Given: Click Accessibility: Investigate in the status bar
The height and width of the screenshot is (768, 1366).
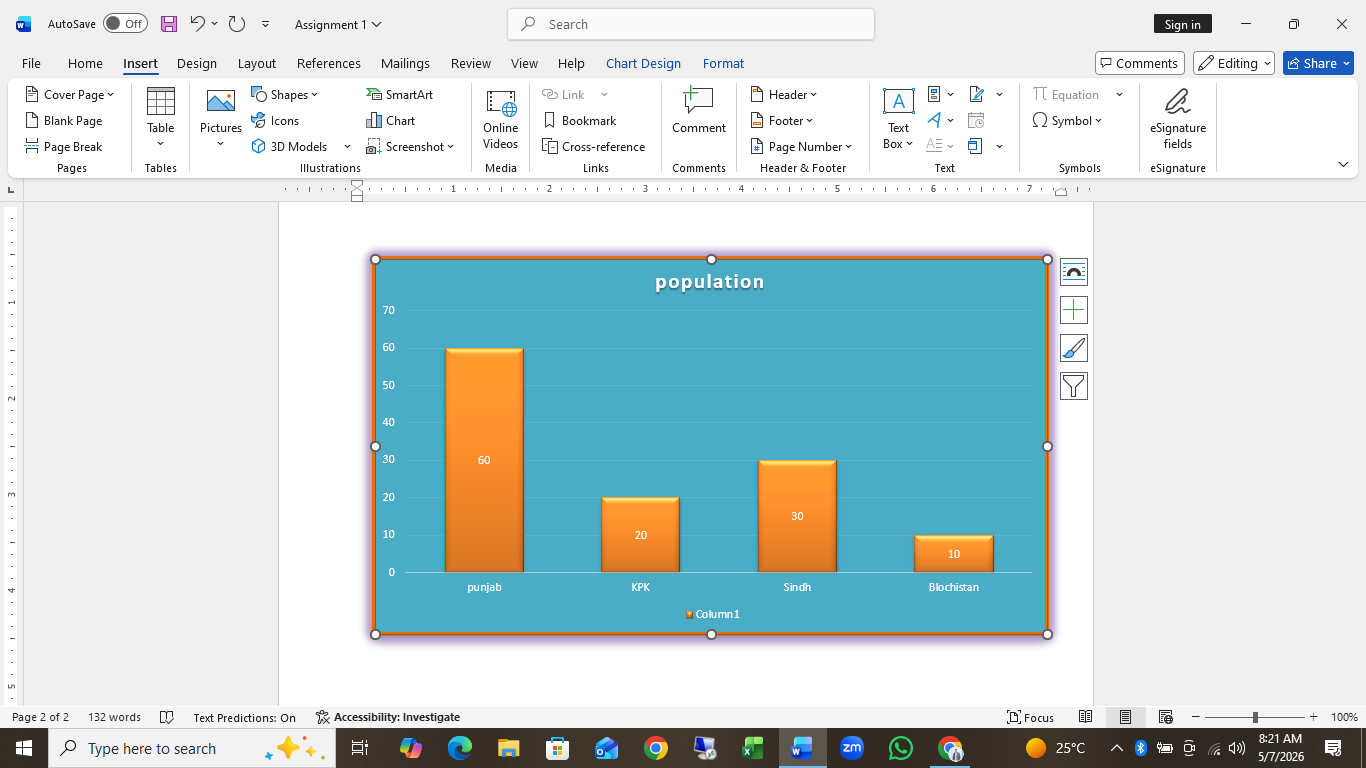Looking at the screenshot, I should 388,717.
